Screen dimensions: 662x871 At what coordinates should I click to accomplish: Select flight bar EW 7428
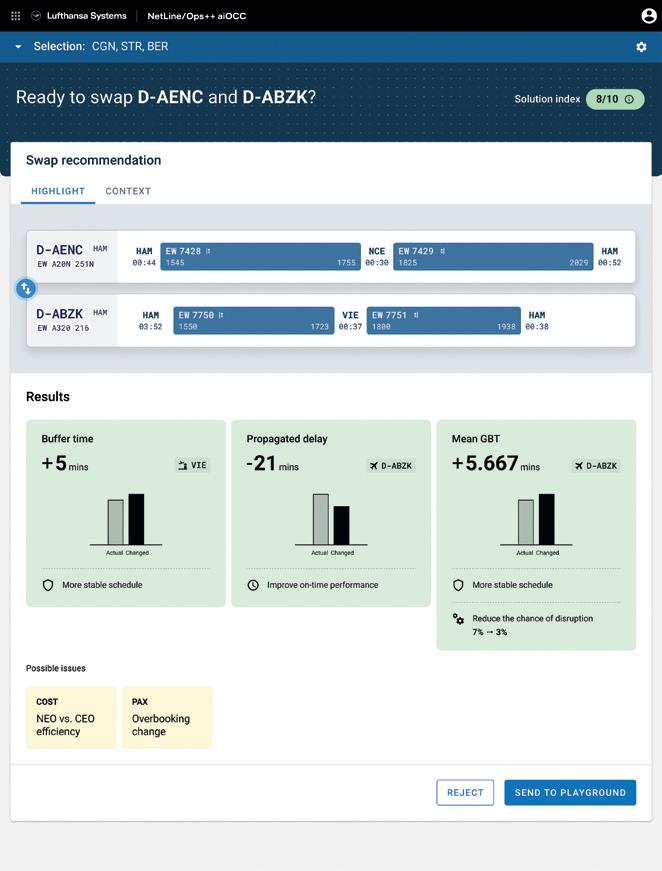[260, 257]
